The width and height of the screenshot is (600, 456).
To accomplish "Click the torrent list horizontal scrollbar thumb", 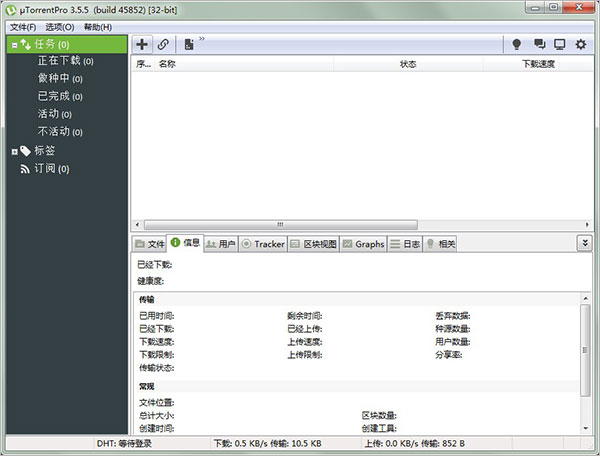I will [x=280, y=225].
